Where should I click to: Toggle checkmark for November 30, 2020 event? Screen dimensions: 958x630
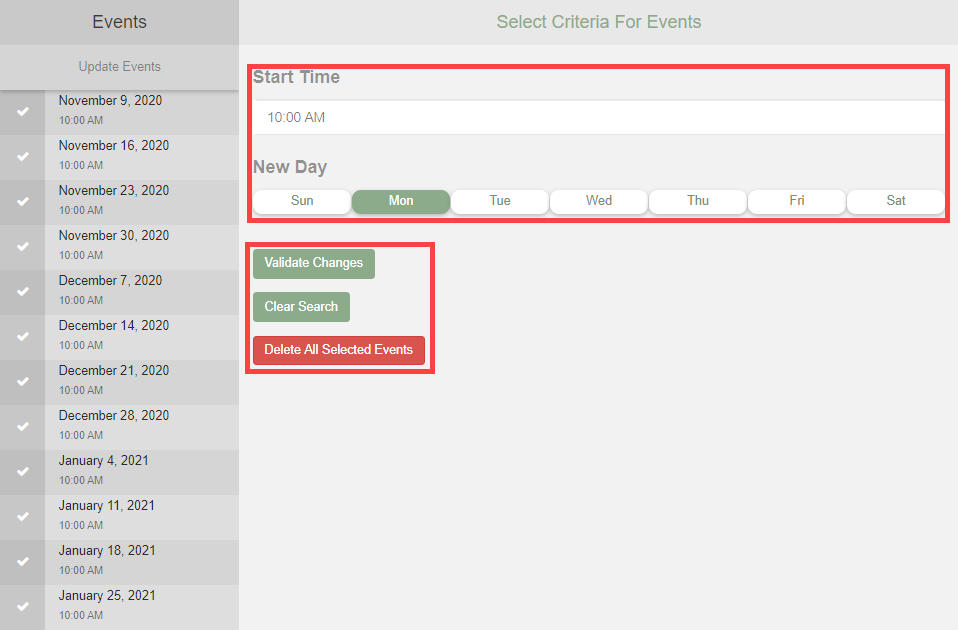(23, 246)
